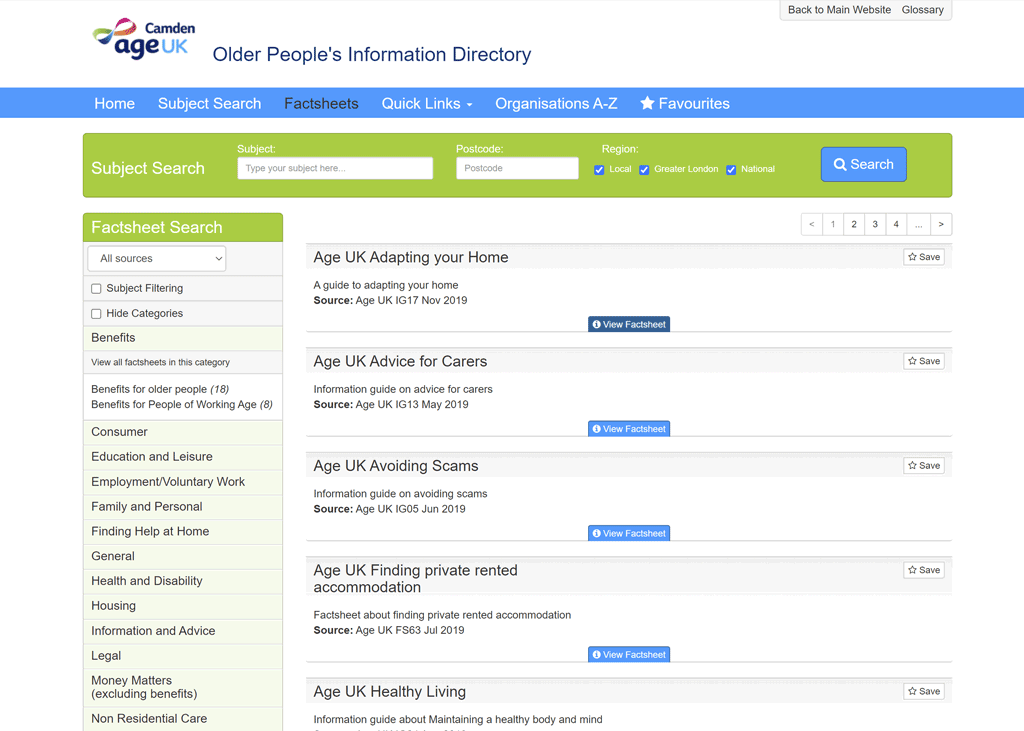1024x731 pixels.
Task: Click the Age UK Advice for Carers title
Action: [400, 361]
